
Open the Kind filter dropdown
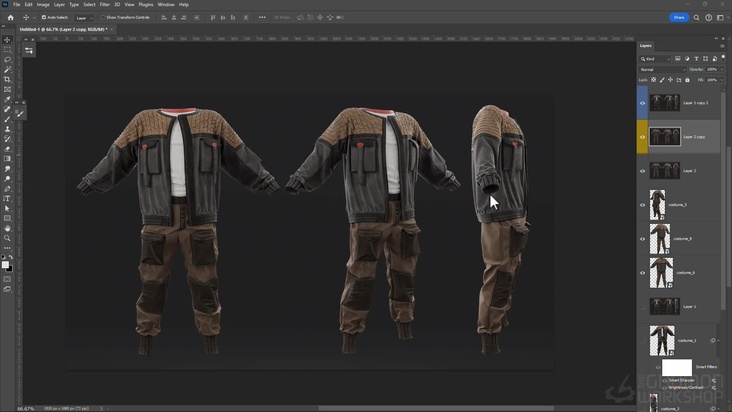pos(655,59)
